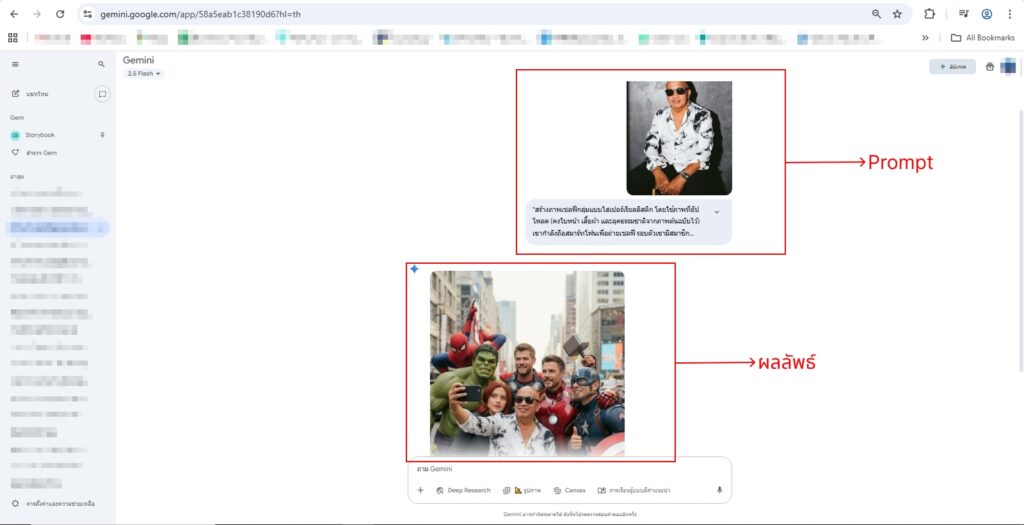The width and height of the screenshot is (1024, 525).
Task: Click the sidebar search magnifier icon
Action: [101, 64]
